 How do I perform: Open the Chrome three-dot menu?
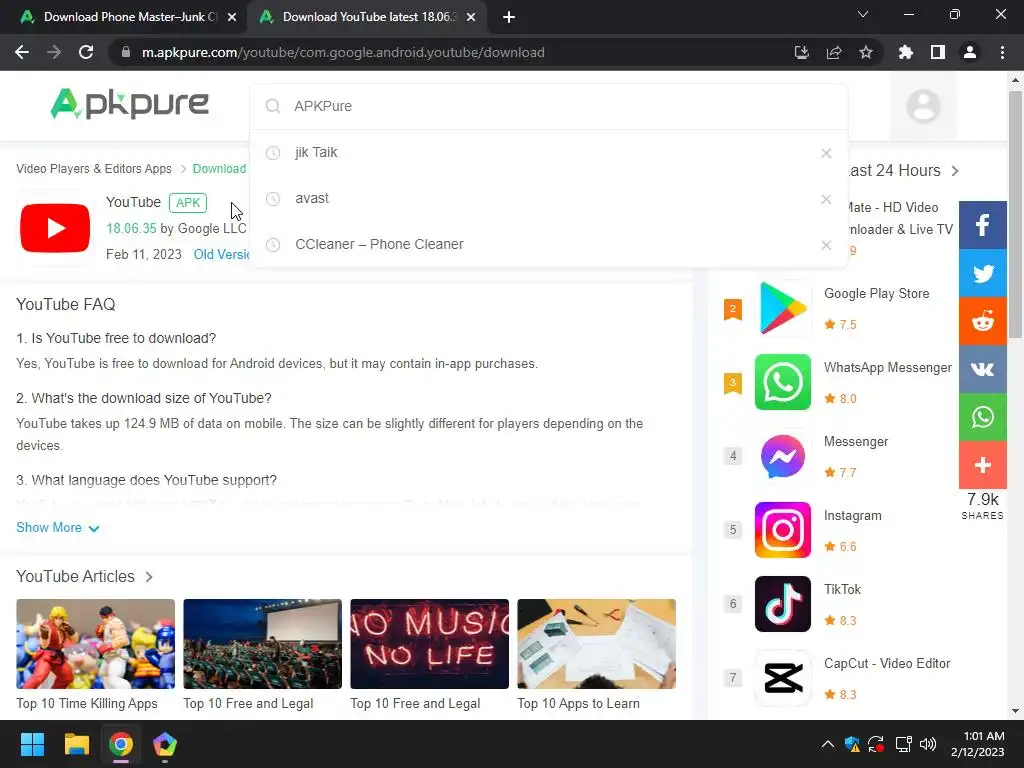pyautogui.click(x=1002, y=52)
